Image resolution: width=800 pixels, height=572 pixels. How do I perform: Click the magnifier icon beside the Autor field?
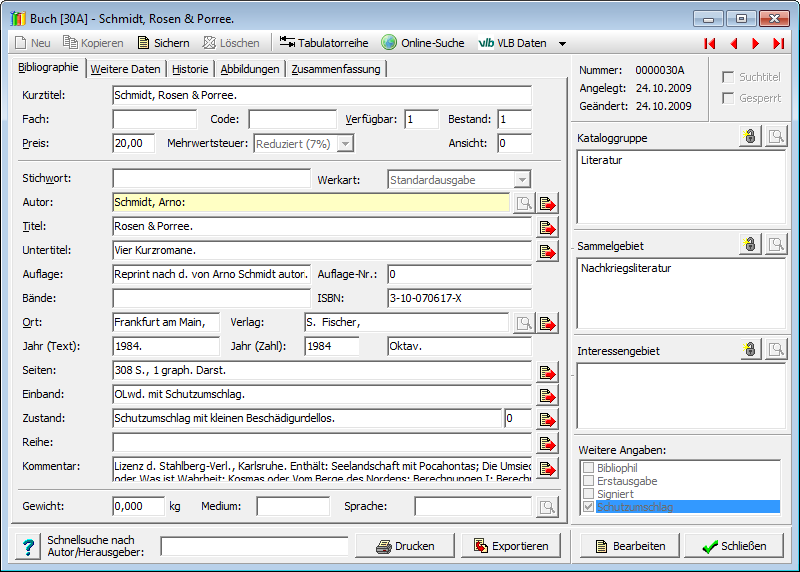(523, 203)
